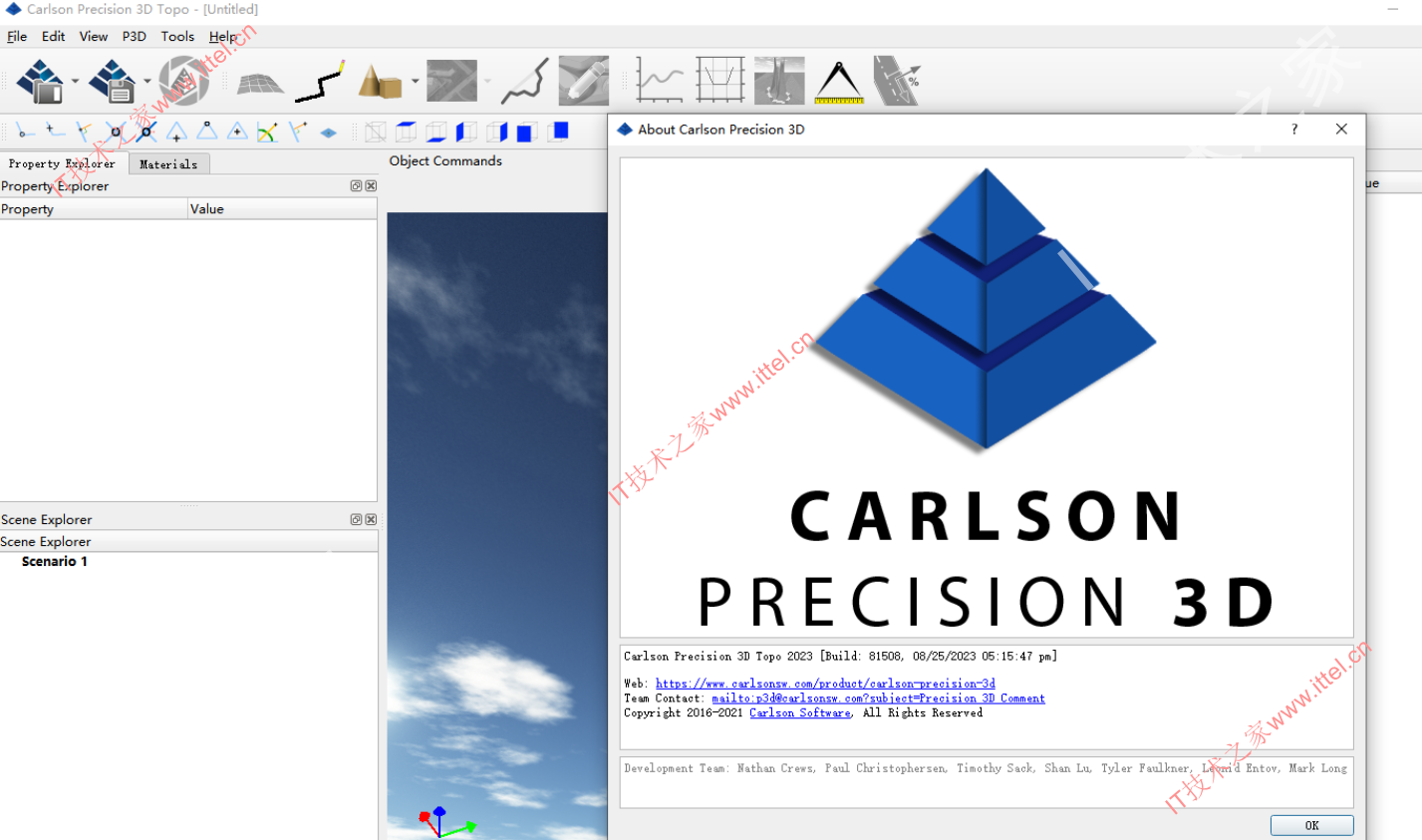Select the front face cube view

527,132
